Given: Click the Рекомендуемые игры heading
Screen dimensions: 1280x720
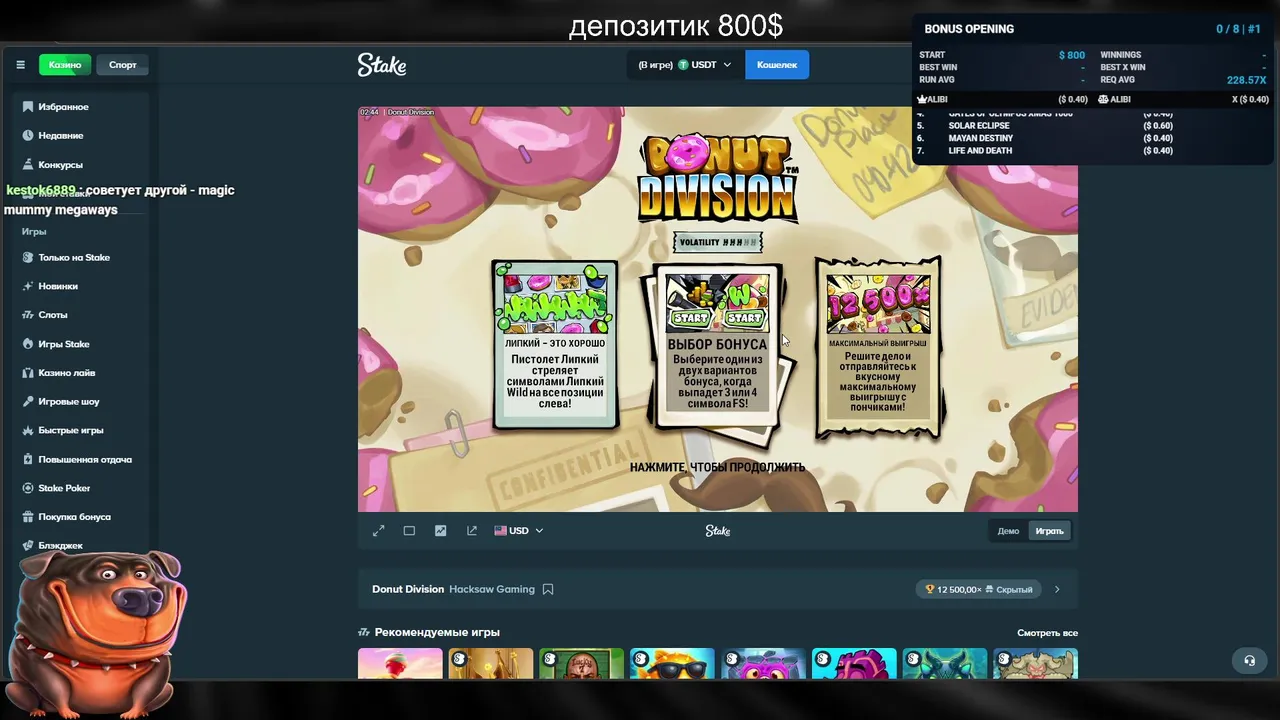Looking at the screenshot, I should coord(437,632).
